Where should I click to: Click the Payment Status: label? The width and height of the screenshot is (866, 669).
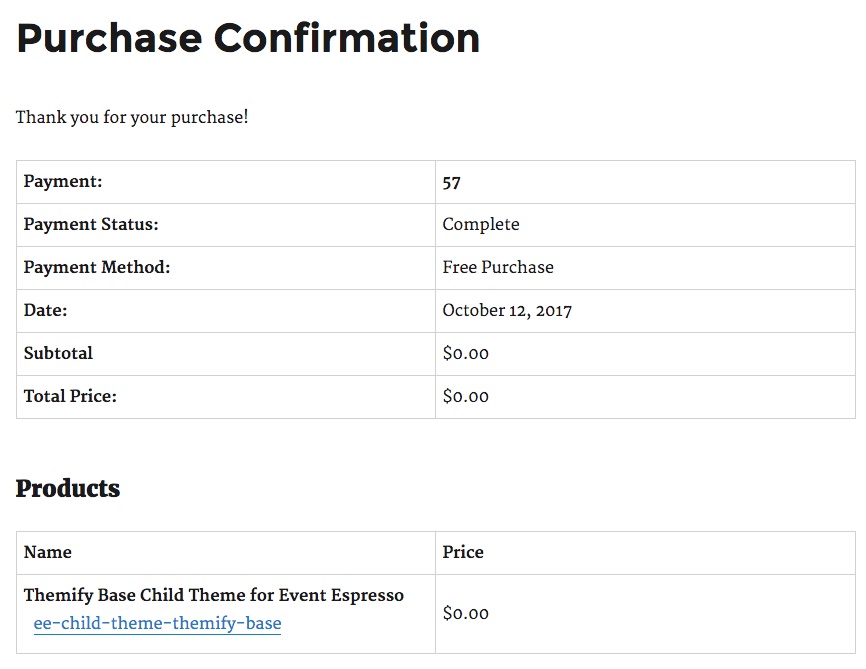tap(91, 224)
